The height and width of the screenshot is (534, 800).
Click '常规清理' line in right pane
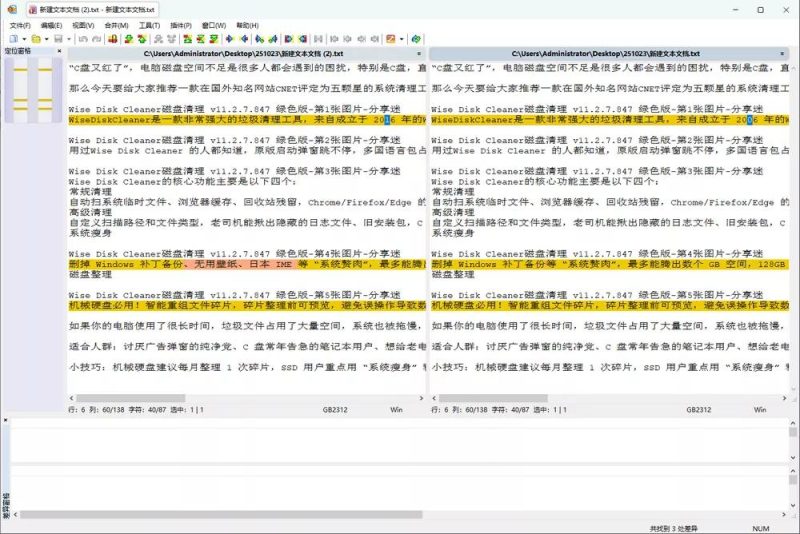tap(453, 192)
